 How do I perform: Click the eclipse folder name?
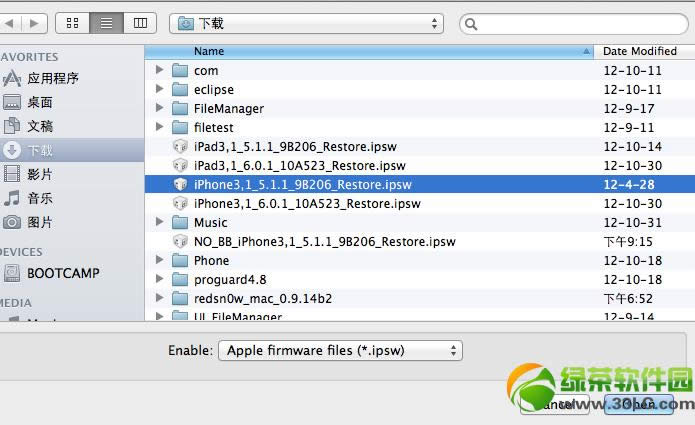pos(214,90)
